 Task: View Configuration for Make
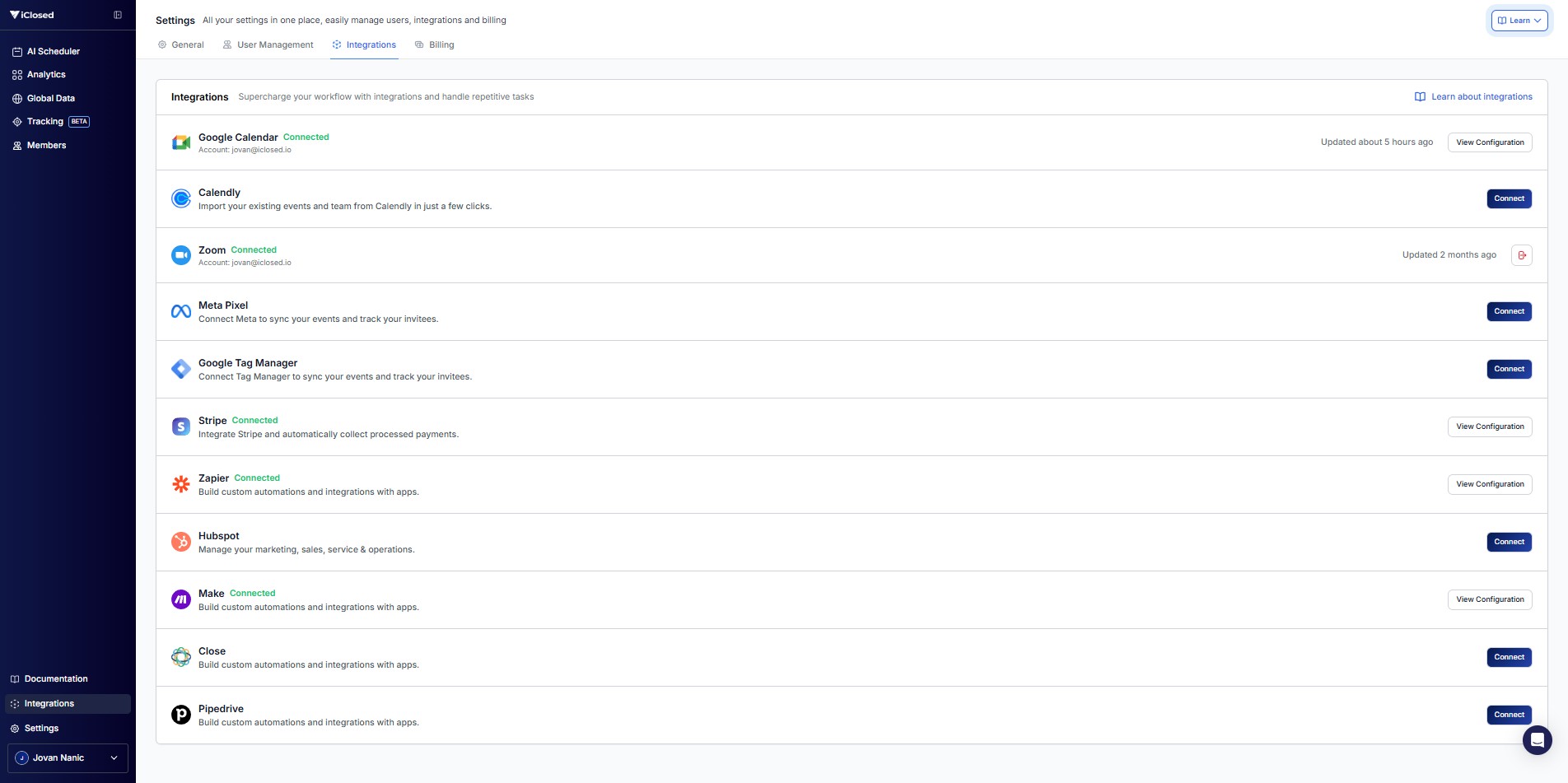click(x=1490, y=599)
